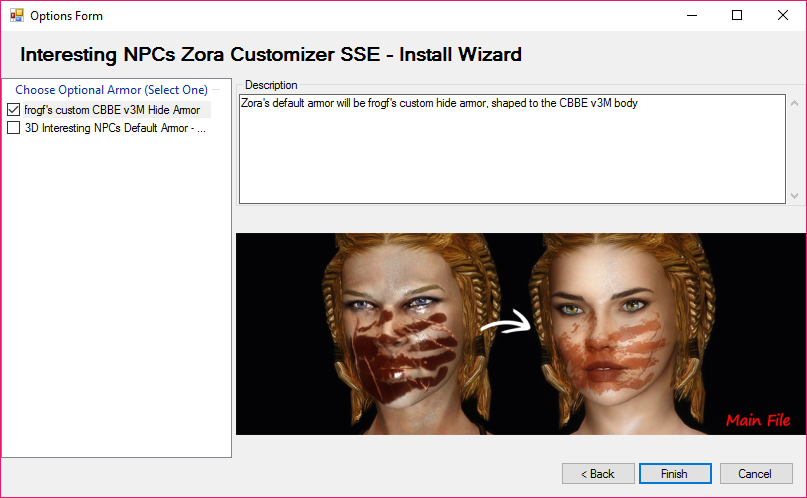807x498 pixels.
Task: Check the frogf's custom CBBE v3M Hide Armor checkbox
Action: coord(13,110)
